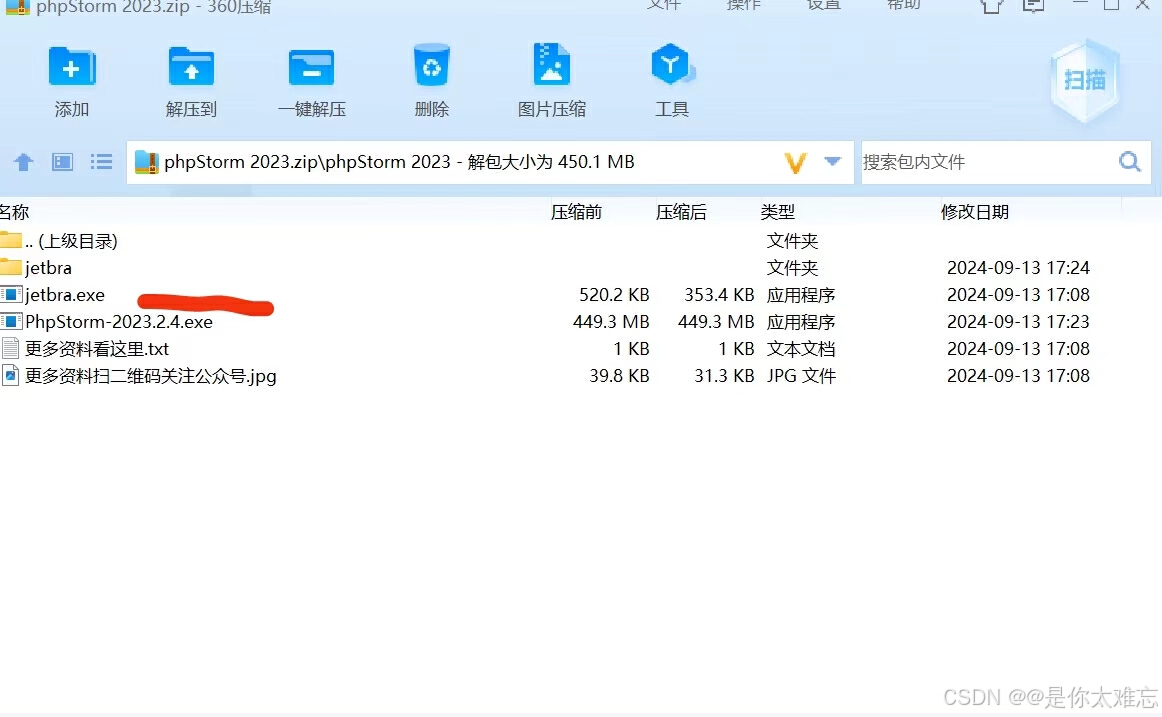The height and width of the screenshot is (717, 1162).
Task: Sort by 名称 column header
Action: tap(14, 212)
